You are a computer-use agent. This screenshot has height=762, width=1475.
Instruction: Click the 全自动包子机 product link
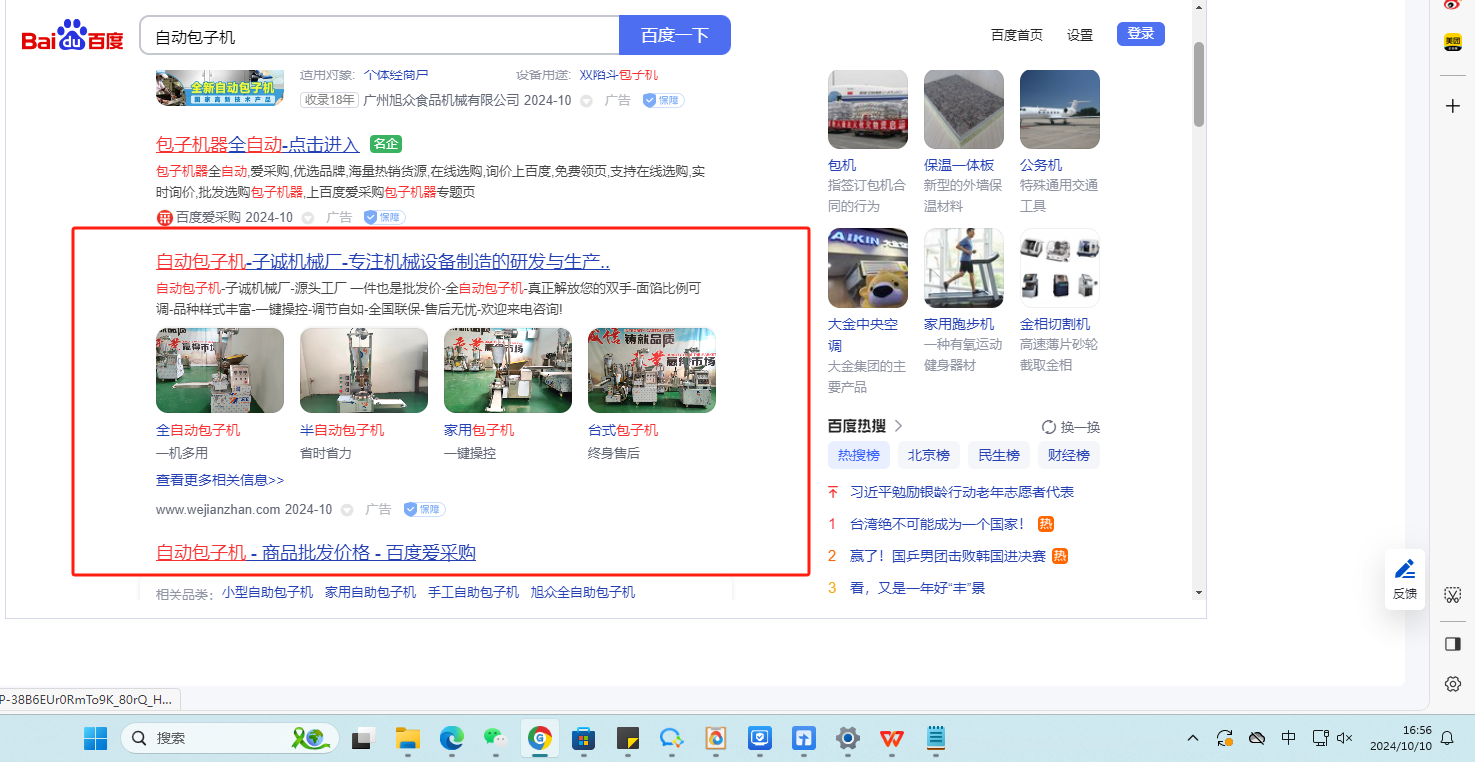click(x=198, y=430)
